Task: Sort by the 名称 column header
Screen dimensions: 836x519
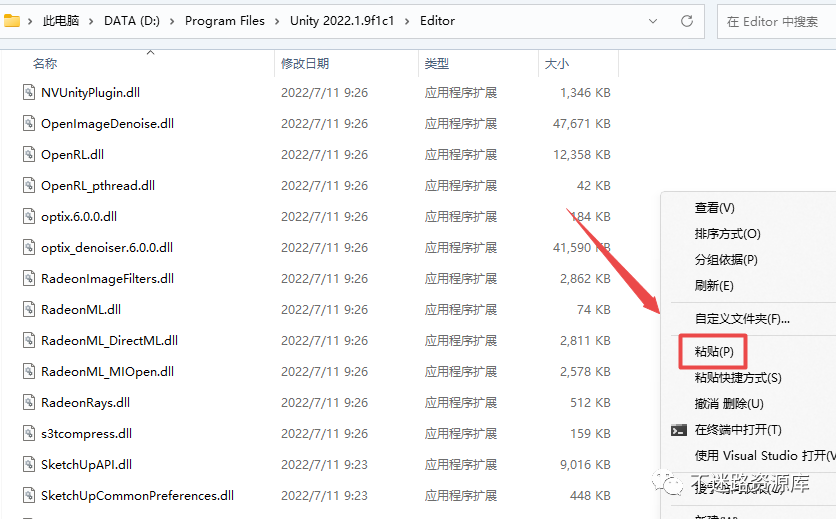Action: [x=45, y=63]
